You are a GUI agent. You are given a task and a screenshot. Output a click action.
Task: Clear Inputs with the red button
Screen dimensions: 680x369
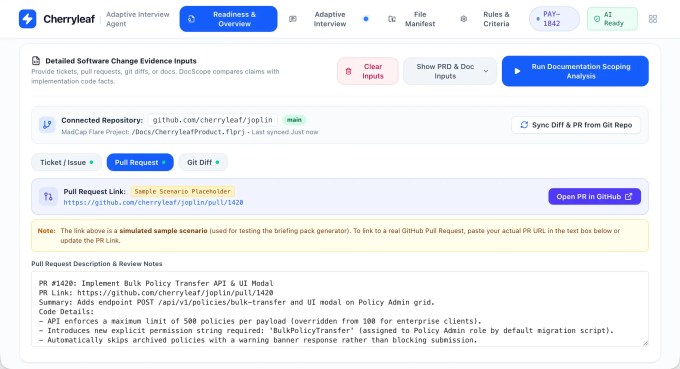[x=367, y=71]
